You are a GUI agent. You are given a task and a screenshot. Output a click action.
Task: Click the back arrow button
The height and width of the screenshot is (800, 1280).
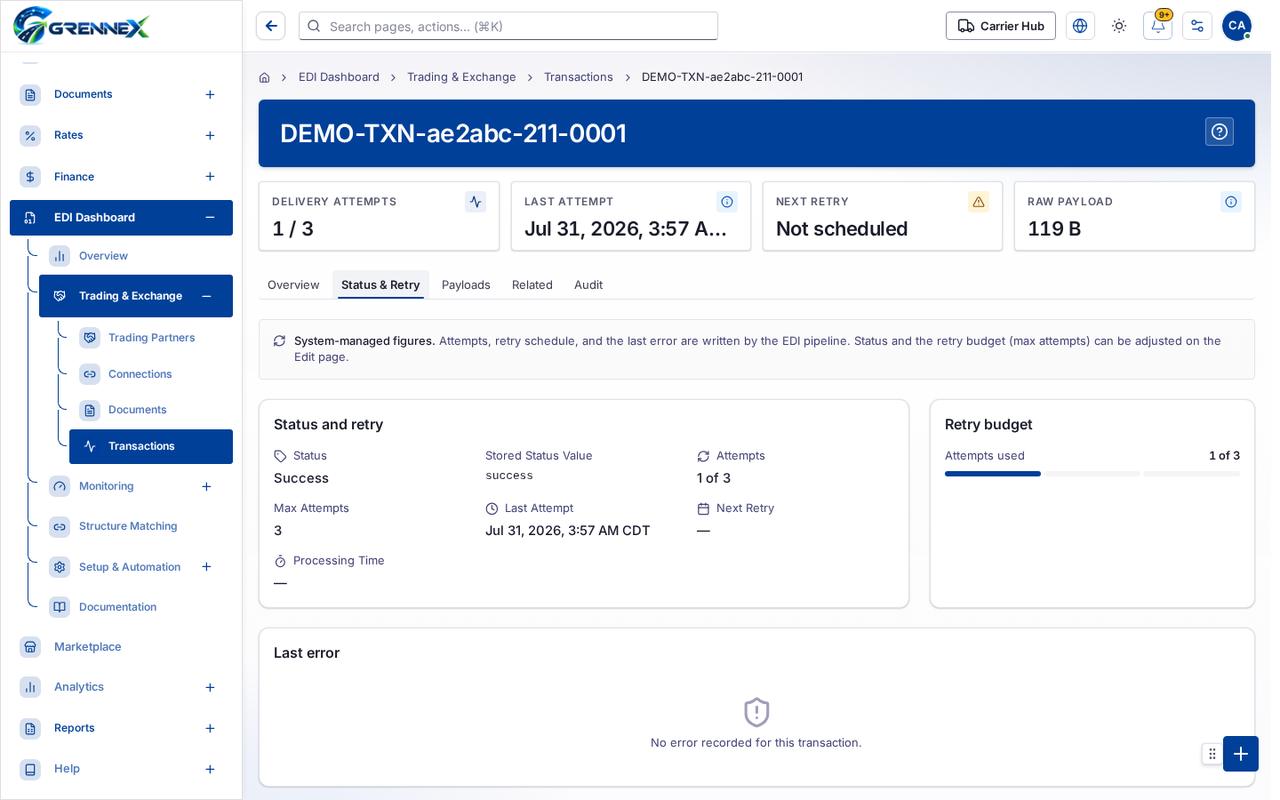(271, 26)
